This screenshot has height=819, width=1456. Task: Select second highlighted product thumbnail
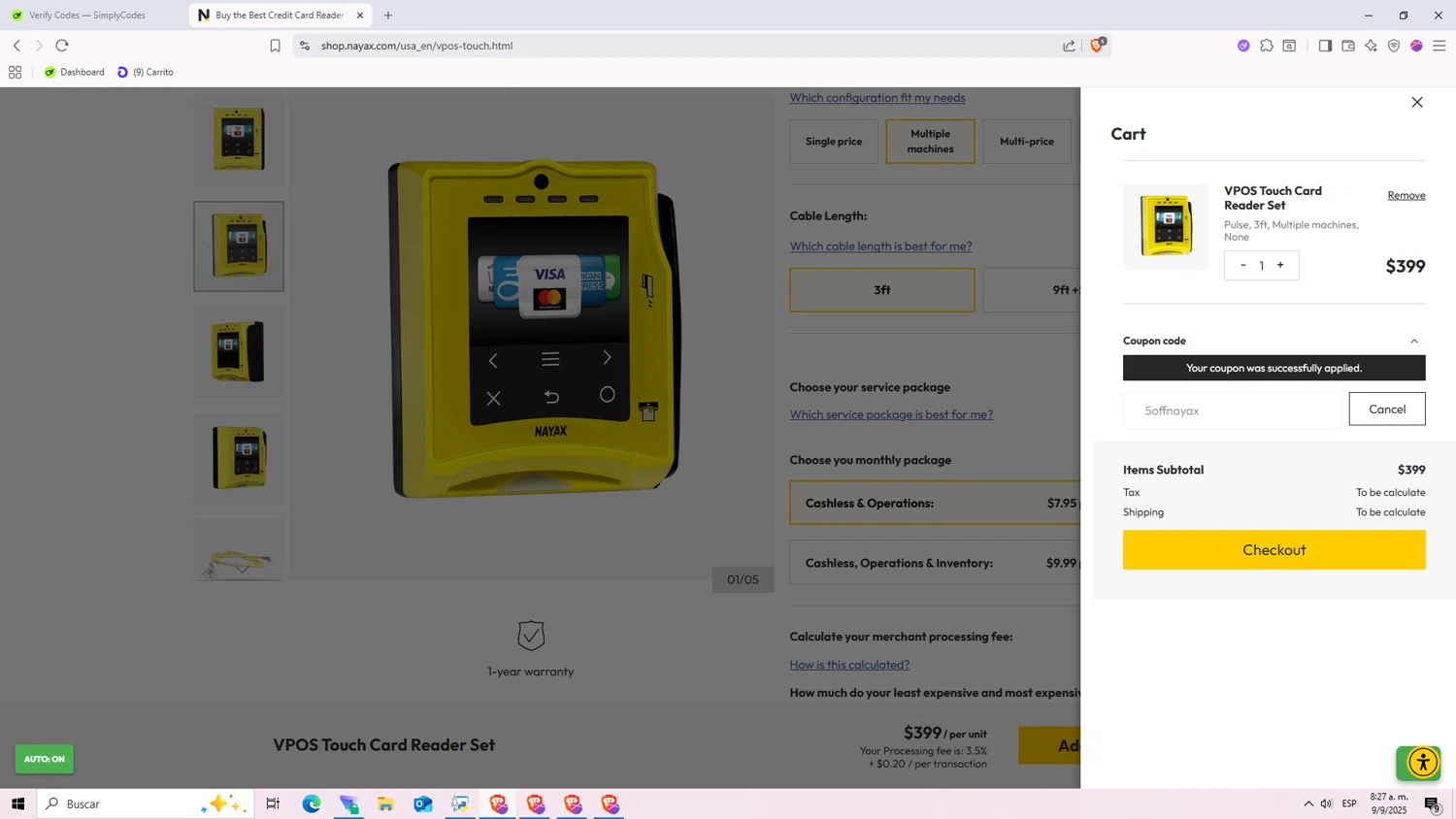pos(239,246)
